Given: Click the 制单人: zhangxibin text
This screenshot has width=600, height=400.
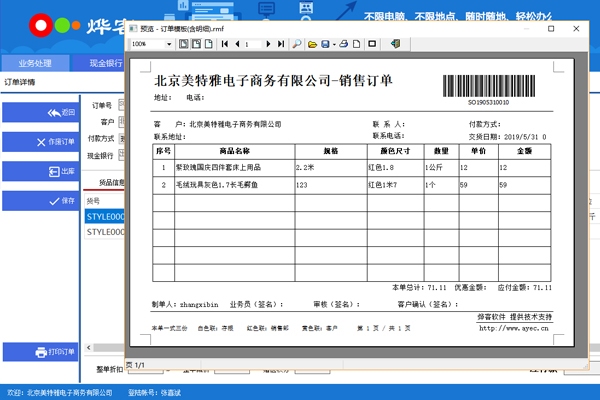Looking at the screenshot, I should coord(185,305).
